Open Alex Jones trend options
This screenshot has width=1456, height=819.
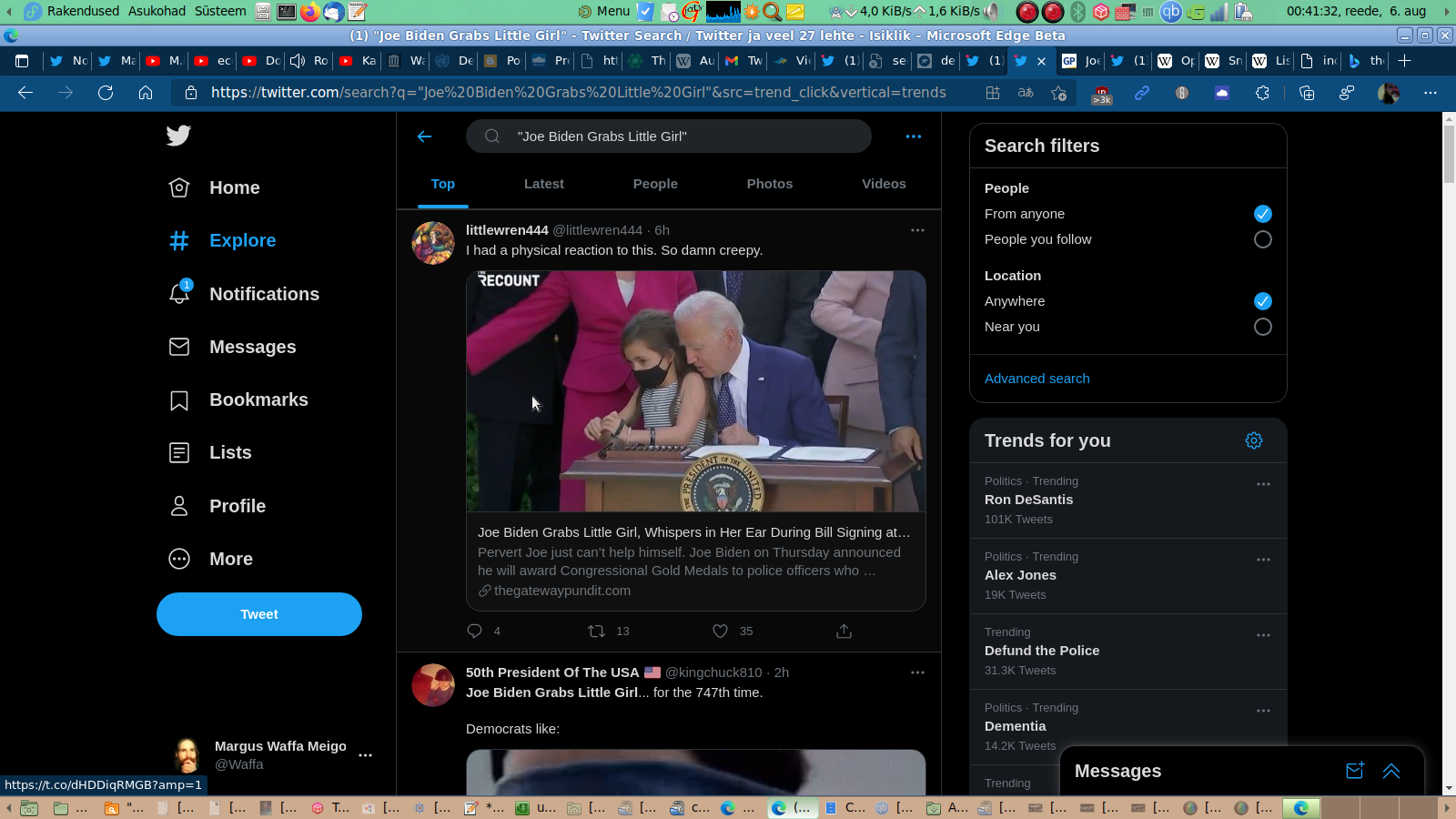point(1263,560)
